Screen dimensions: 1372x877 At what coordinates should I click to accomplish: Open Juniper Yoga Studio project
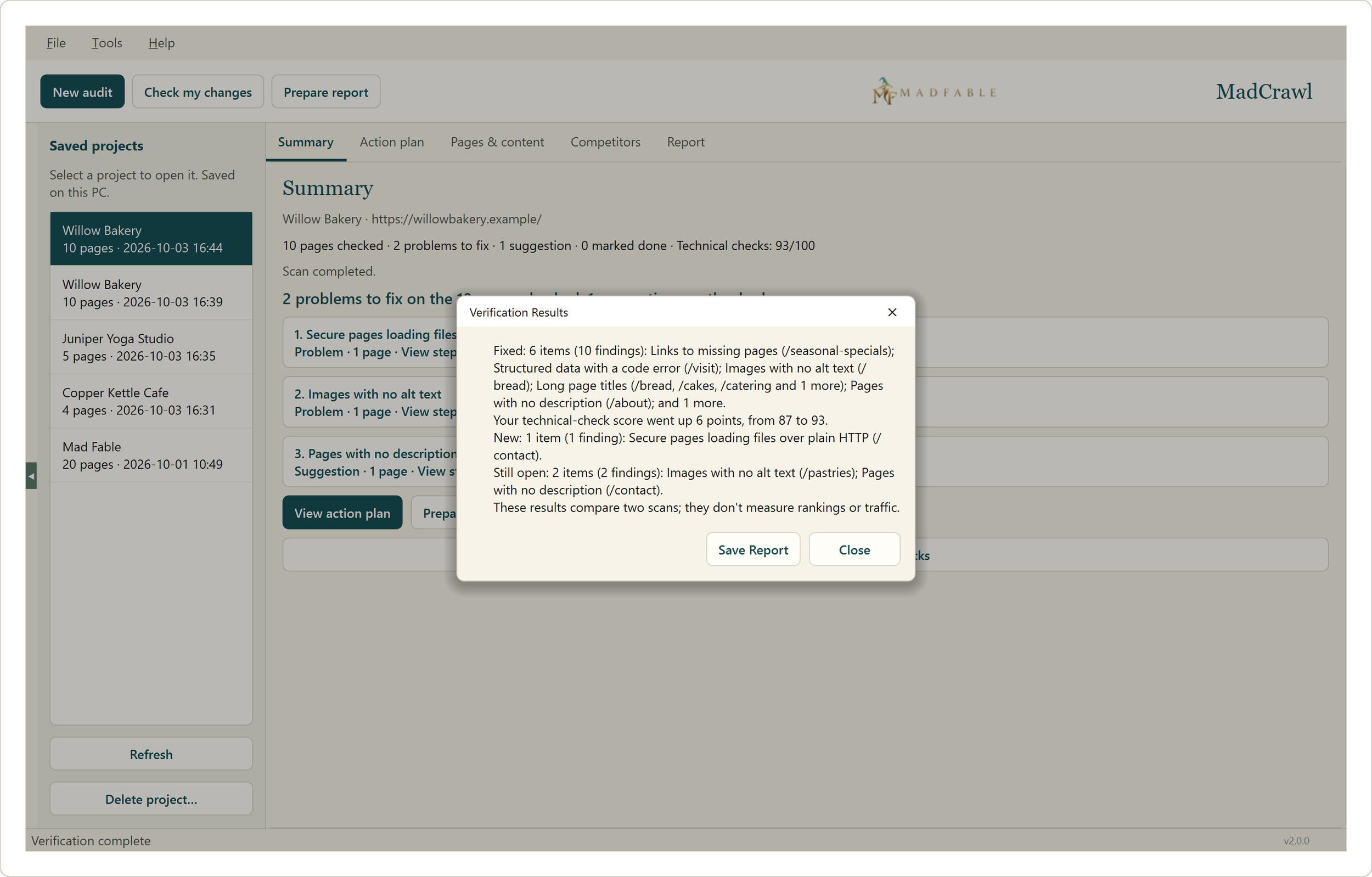click(151, 347)
